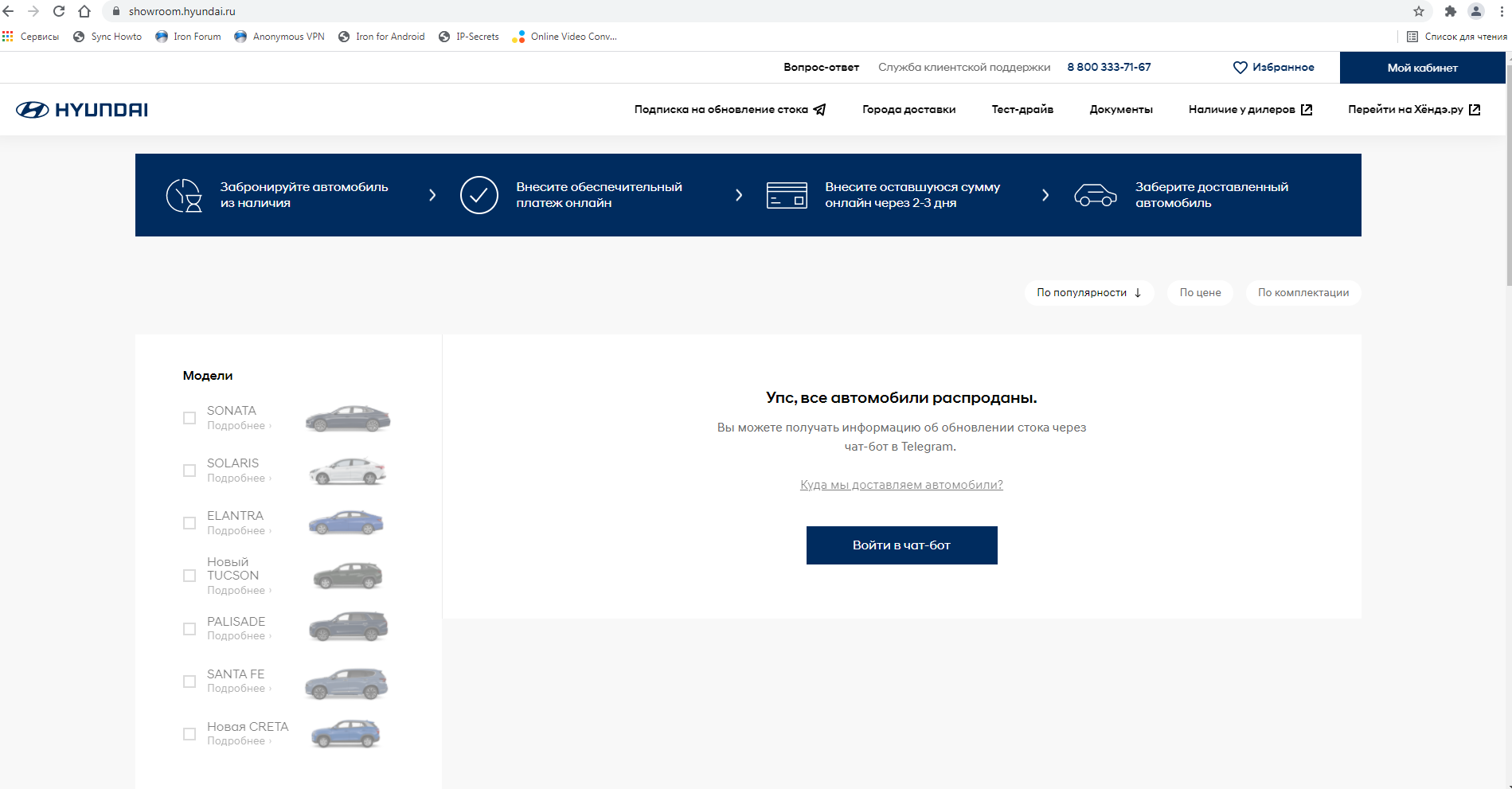Open Подписка на обновление стока menu item
Viewport: 1512px width, 789px height.
[x=730, y=110]
